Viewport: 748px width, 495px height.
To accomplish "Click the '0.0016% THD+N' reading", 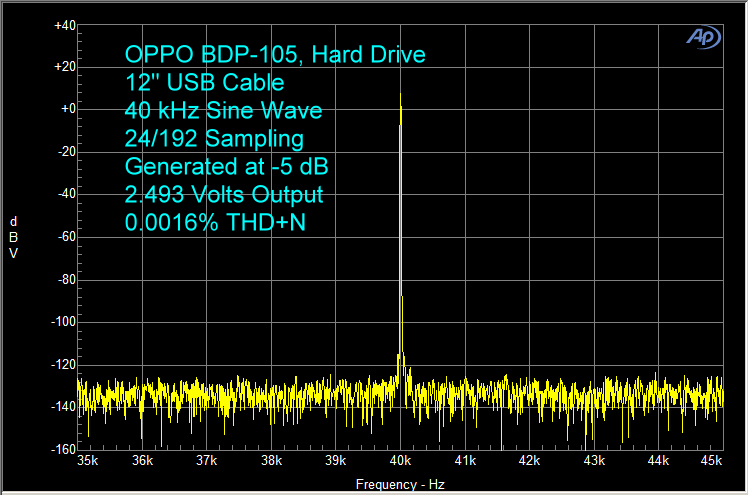I will coord(215,222).
